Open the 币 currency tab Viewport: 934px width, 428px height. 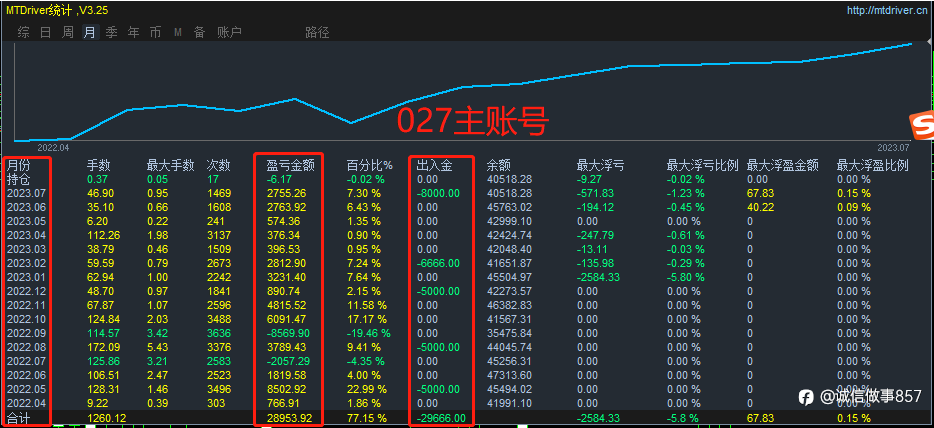(155, 32)
